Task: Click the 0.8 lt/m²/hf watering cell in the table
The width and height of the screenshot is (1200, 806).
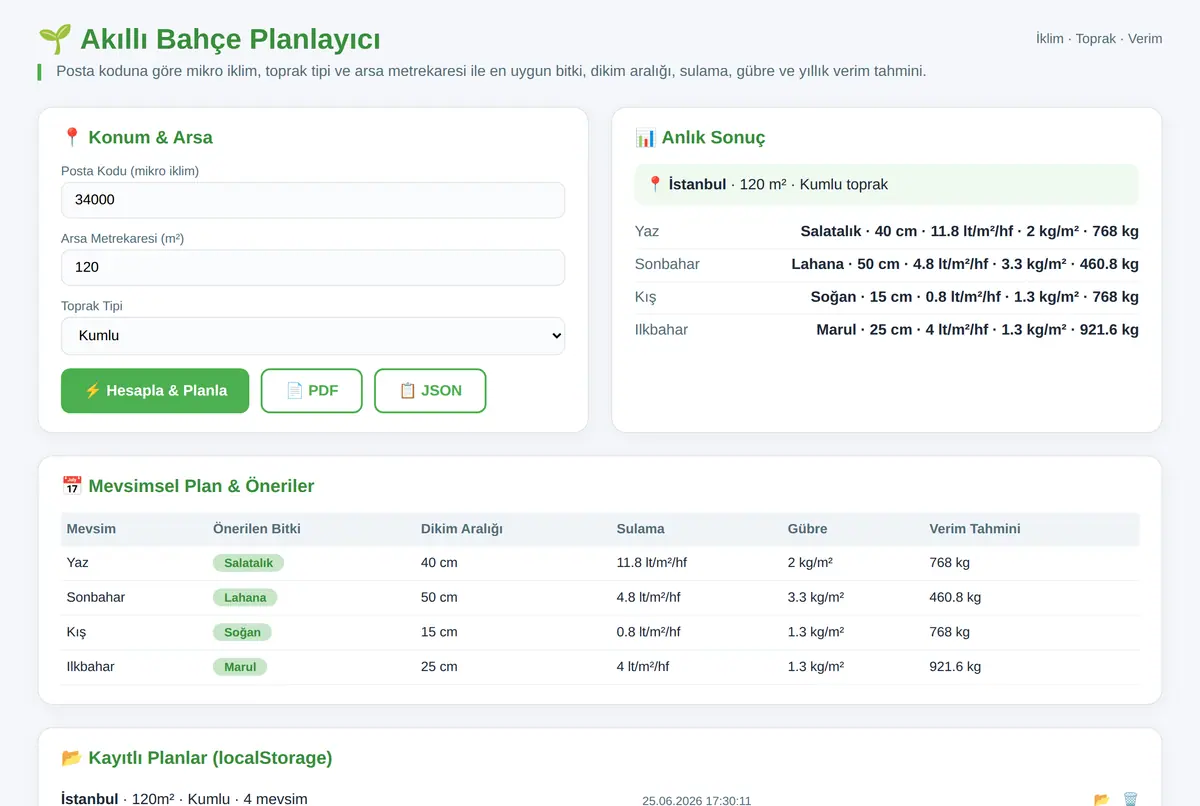Action: pyautogui.click(x=649, y=632)
